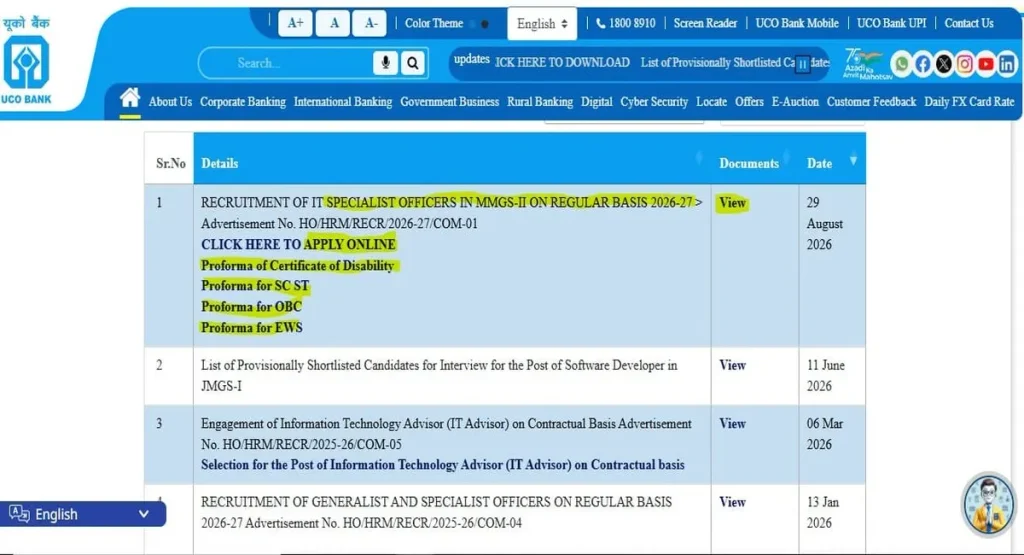Click the UCO Bank logo
This screenshot has height=555, width=1024.
tap(26, 60)
